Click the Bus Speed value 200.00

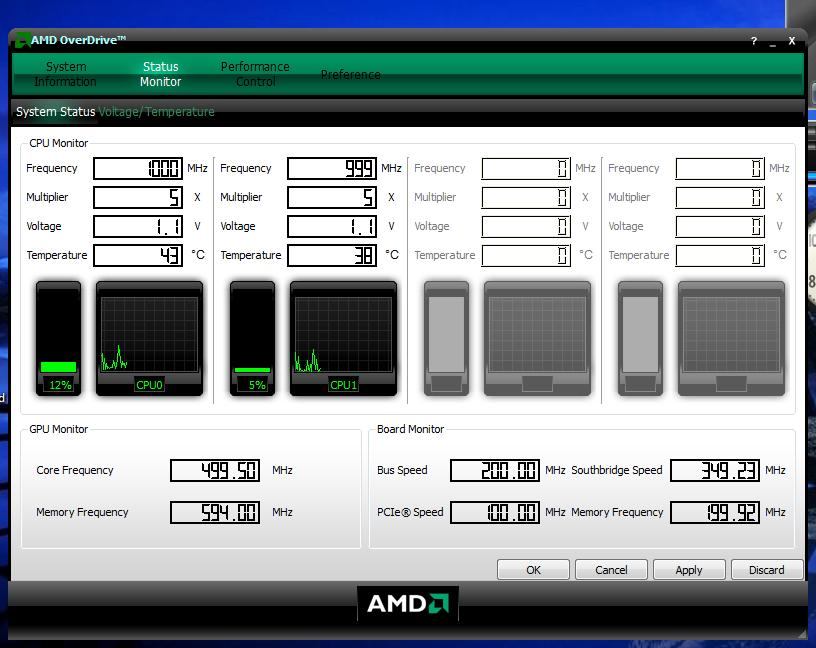click(495, 471)
